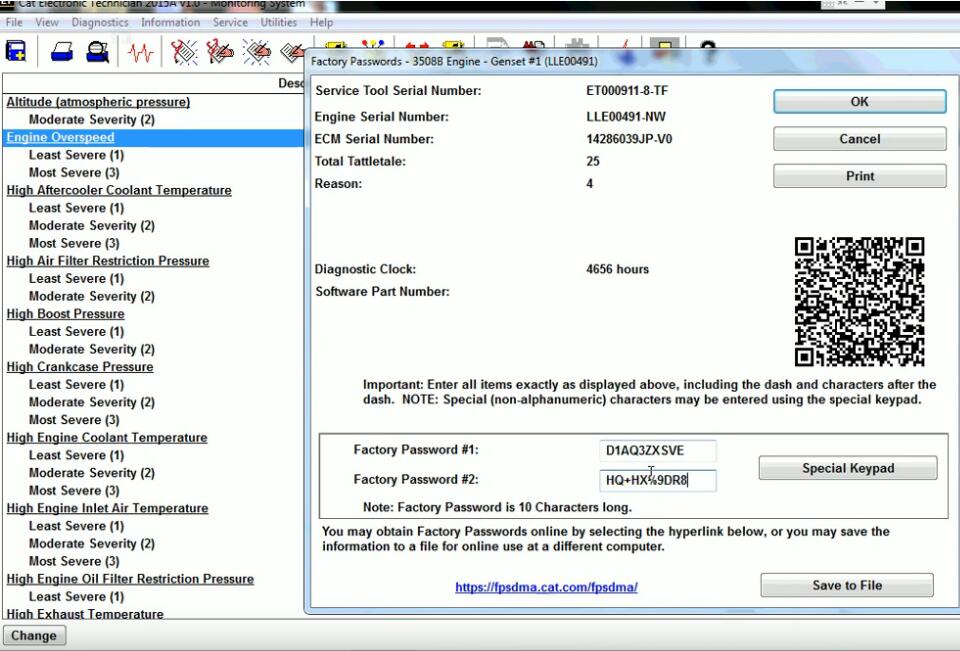
Task: Select High Crankcase Pressure
Action: pos(80,367)
